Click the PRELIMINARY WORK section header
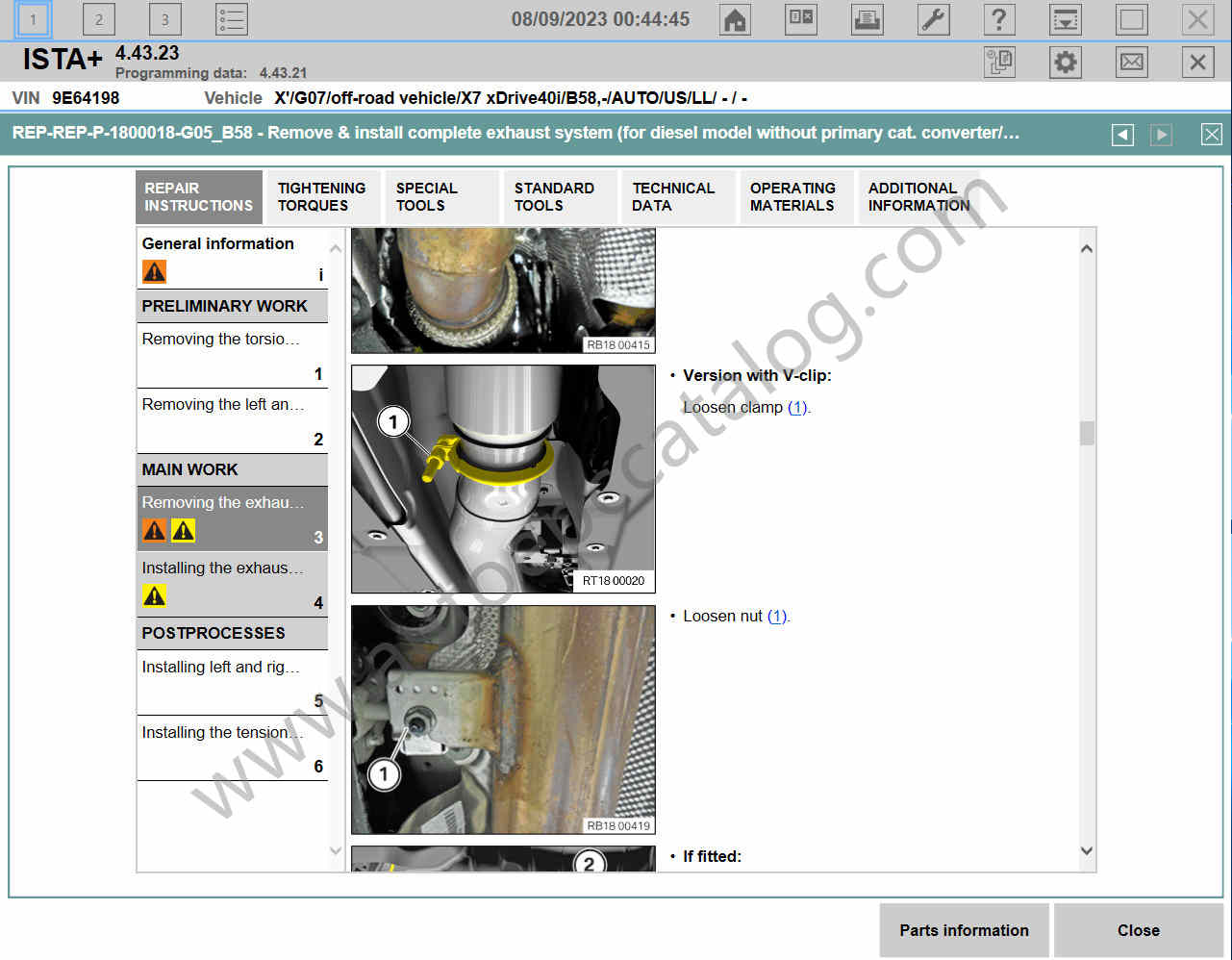 [x=232, y=306]
